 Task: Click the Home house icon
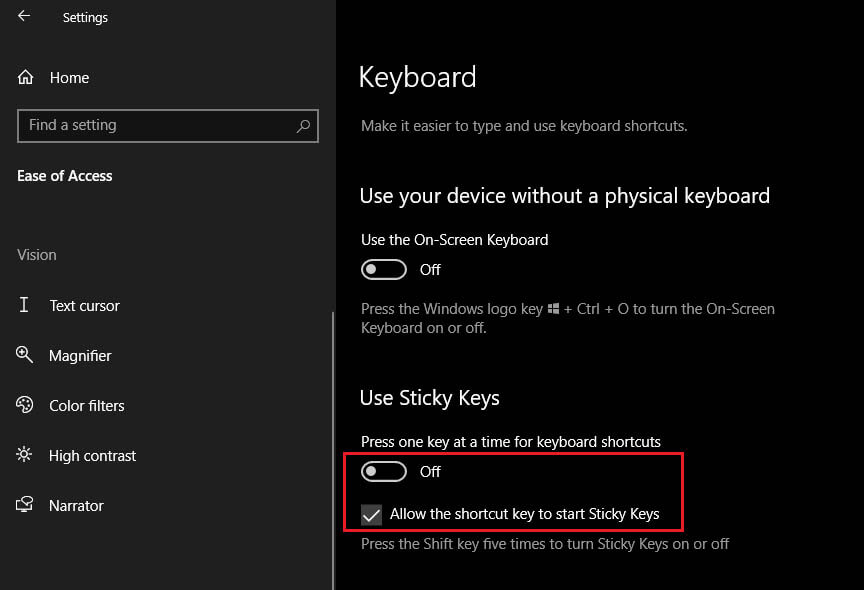coord(25,77)
